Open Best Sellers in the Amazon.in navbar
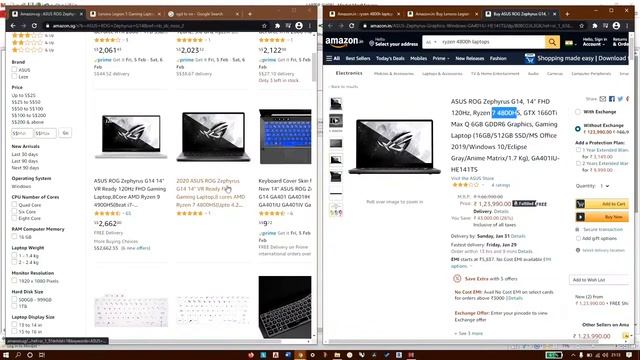 pyautogui.click(x=358, y=58)
